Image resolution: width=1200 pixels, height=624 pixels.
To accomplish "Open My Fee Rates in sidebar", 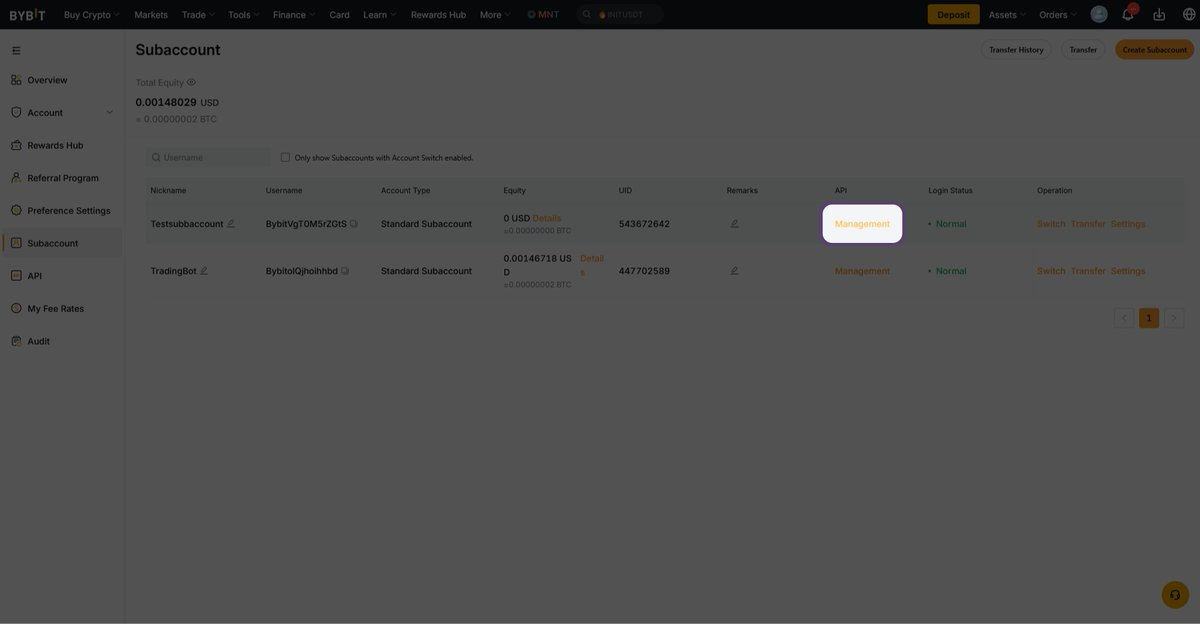I will (x=55, y=309).
